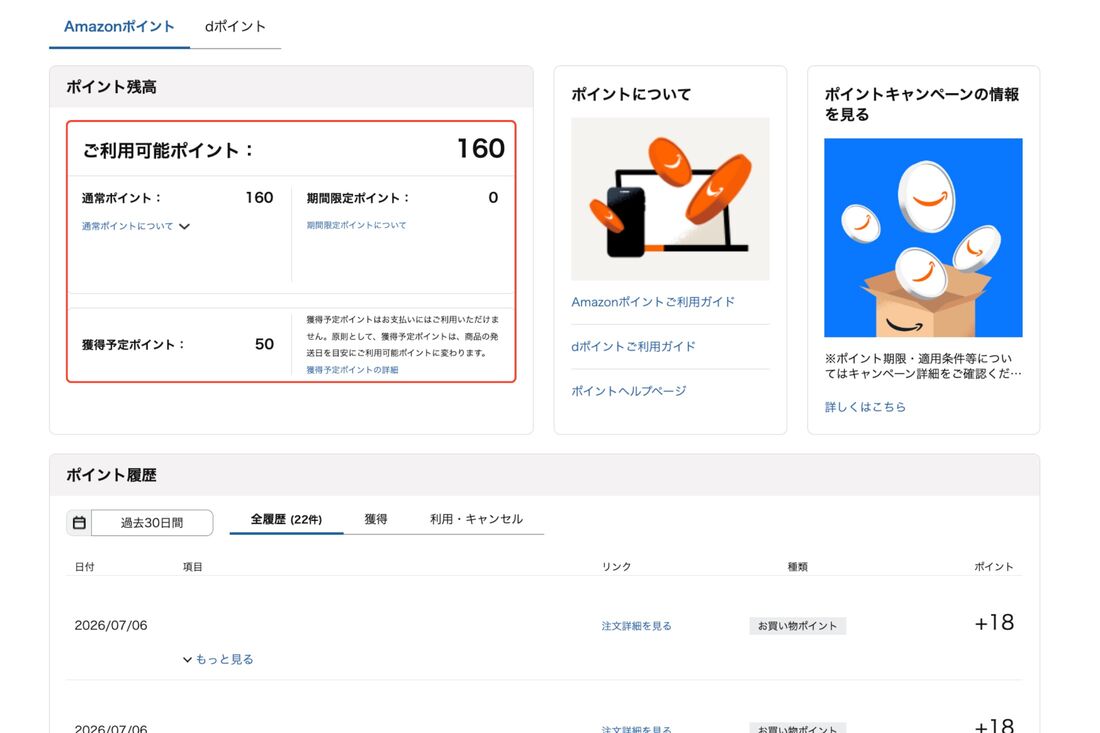Click the 獲得予定ポイント value 50
This screenshot has height=733, width=1100.
(x=264, y=344)
